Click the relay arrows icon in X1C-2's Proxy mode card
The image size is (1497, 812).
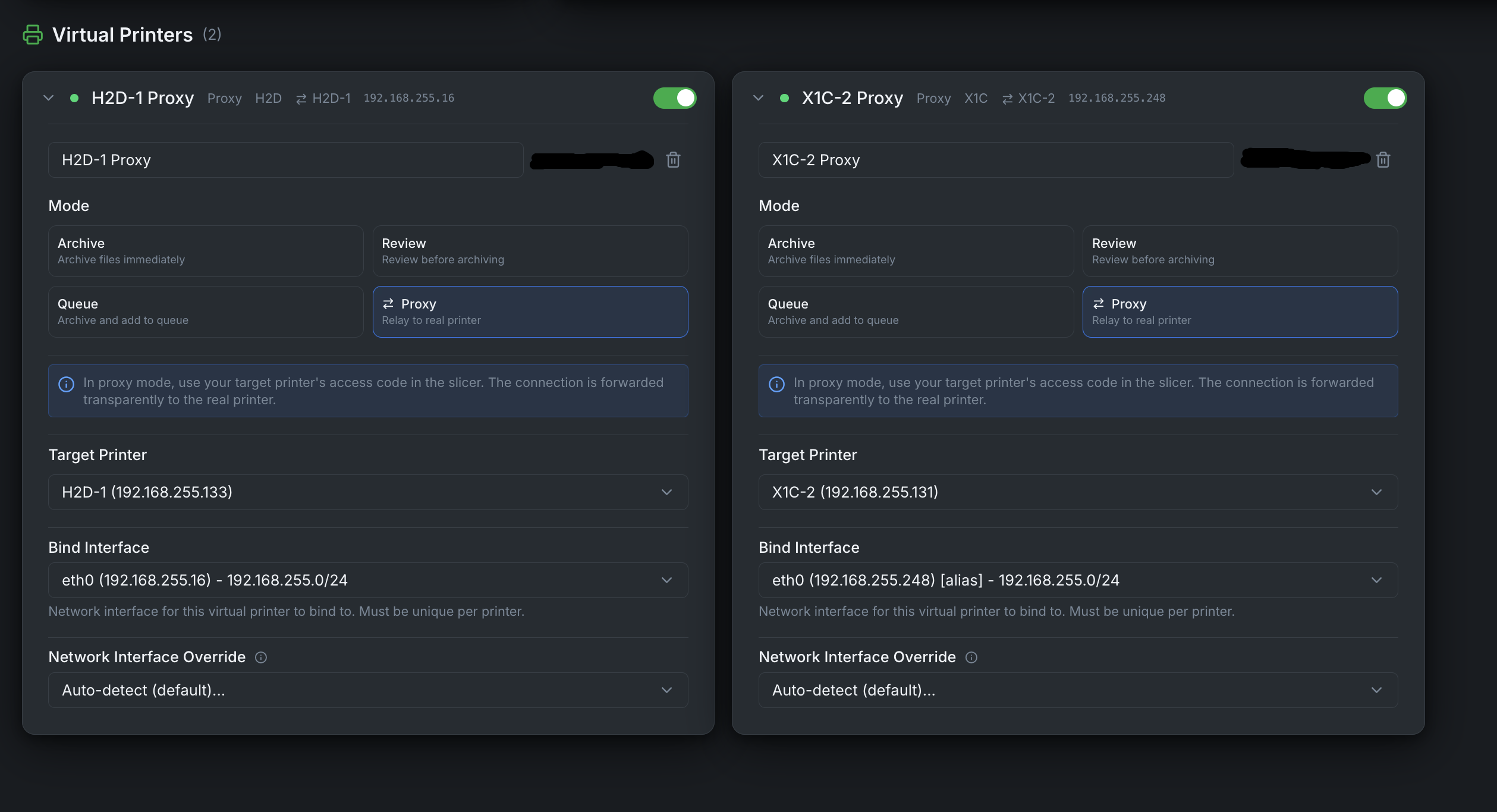[x=1099, y=304]
